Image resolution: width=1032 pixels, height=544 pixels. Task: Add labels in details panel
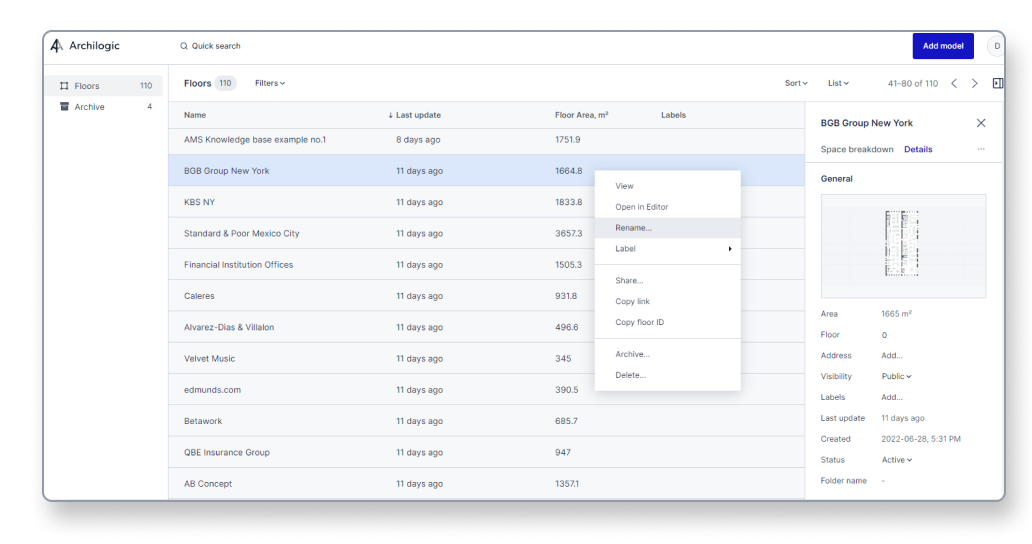[x=892, y=397]
